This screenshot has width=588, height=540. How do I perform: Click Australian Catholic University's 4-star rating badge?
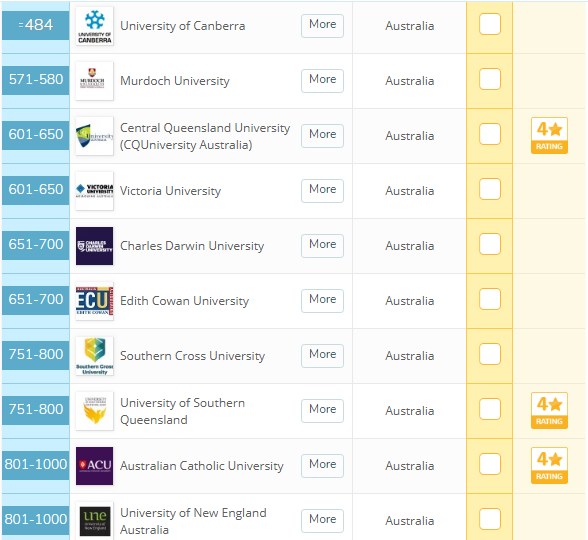pyautogui.click(x=549, y=466)
